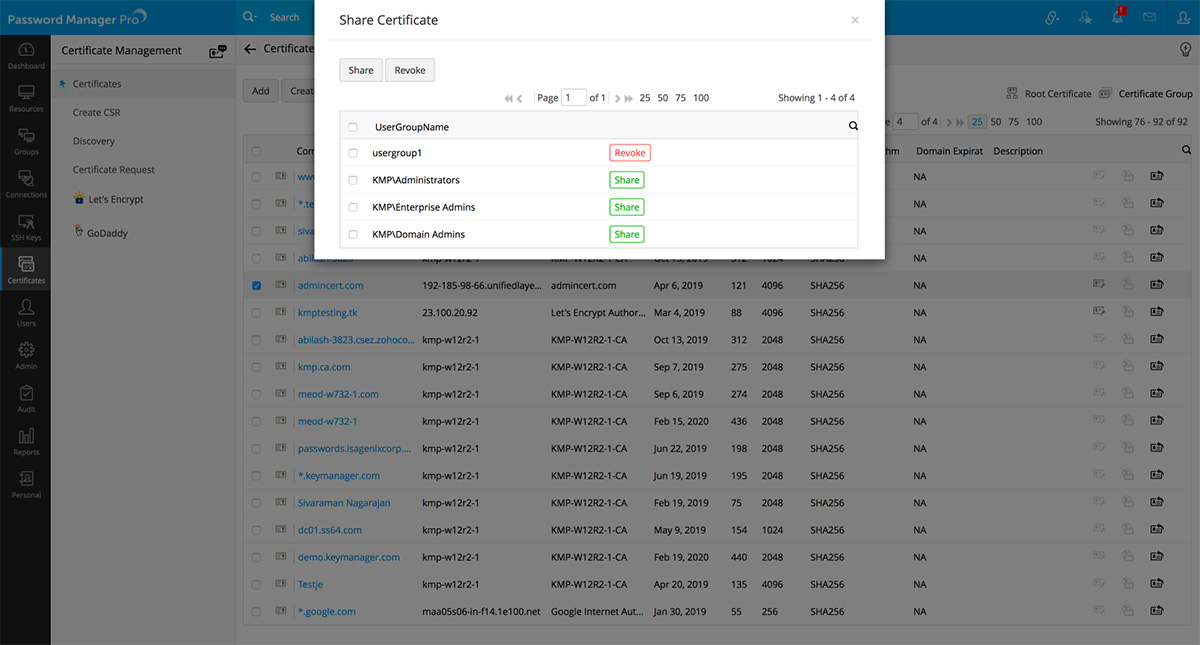Go to next page arrow in dialog
Viewport: 1200px width, 645px height.
(616, 98)
